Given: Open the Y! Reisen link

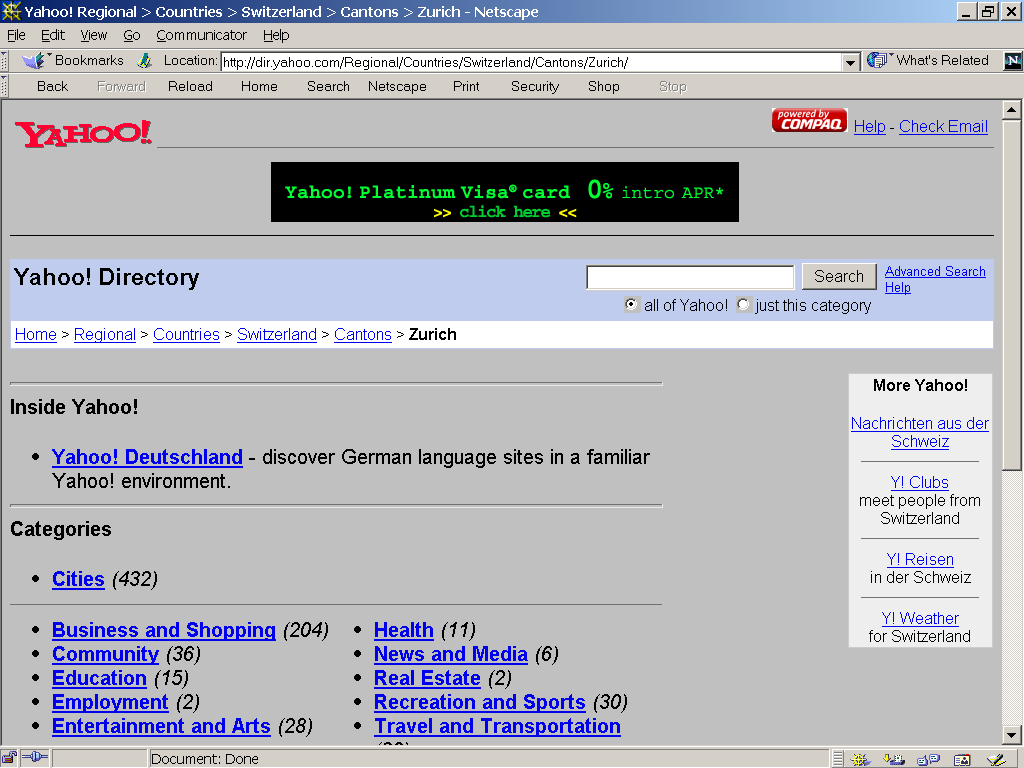Looking at the screenshot, I should (x=920, y=559).
